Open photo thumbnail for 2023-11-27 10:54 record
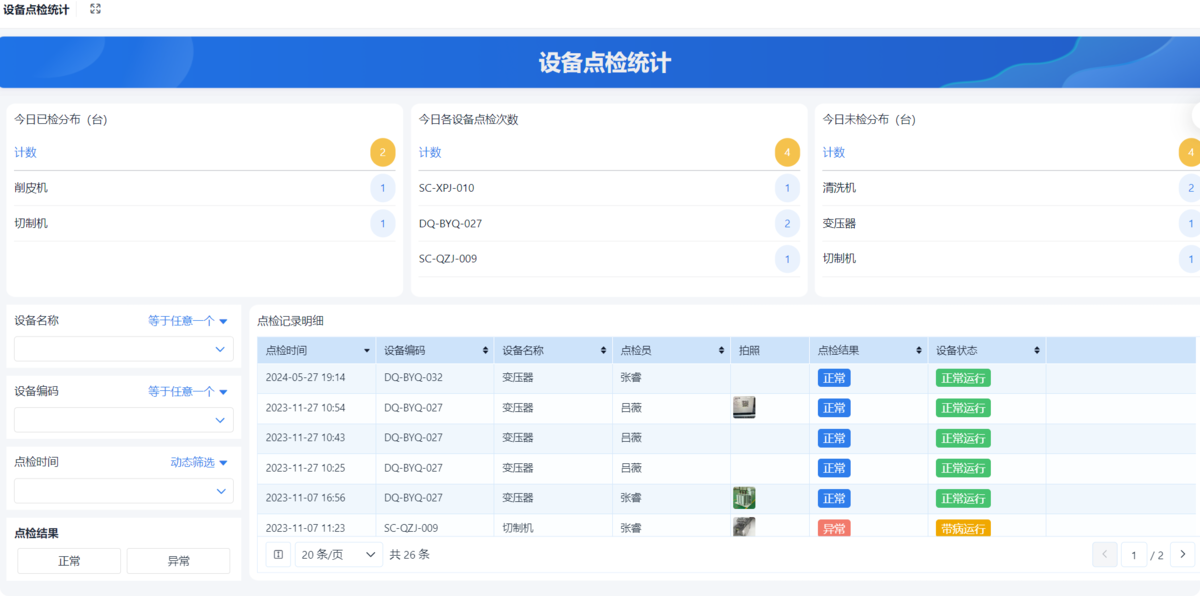Viewport: 1200px width, 596px height. click(x=744, y=407)
